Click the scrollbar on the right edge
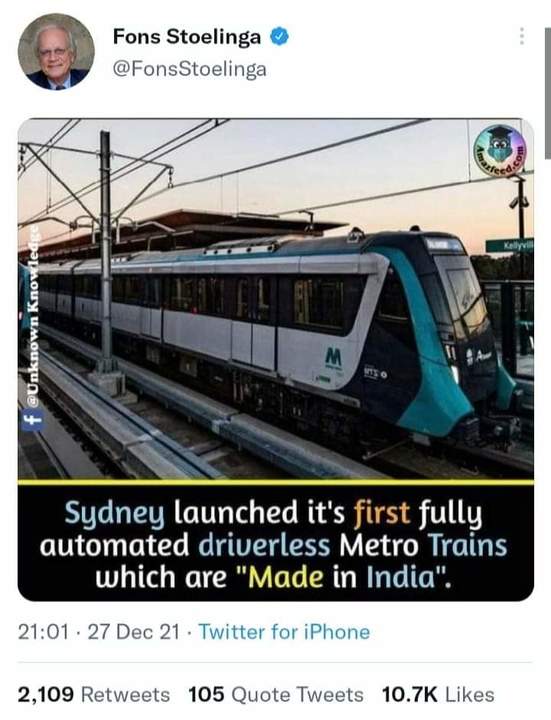551x720 pixels. tap(548, 92)
